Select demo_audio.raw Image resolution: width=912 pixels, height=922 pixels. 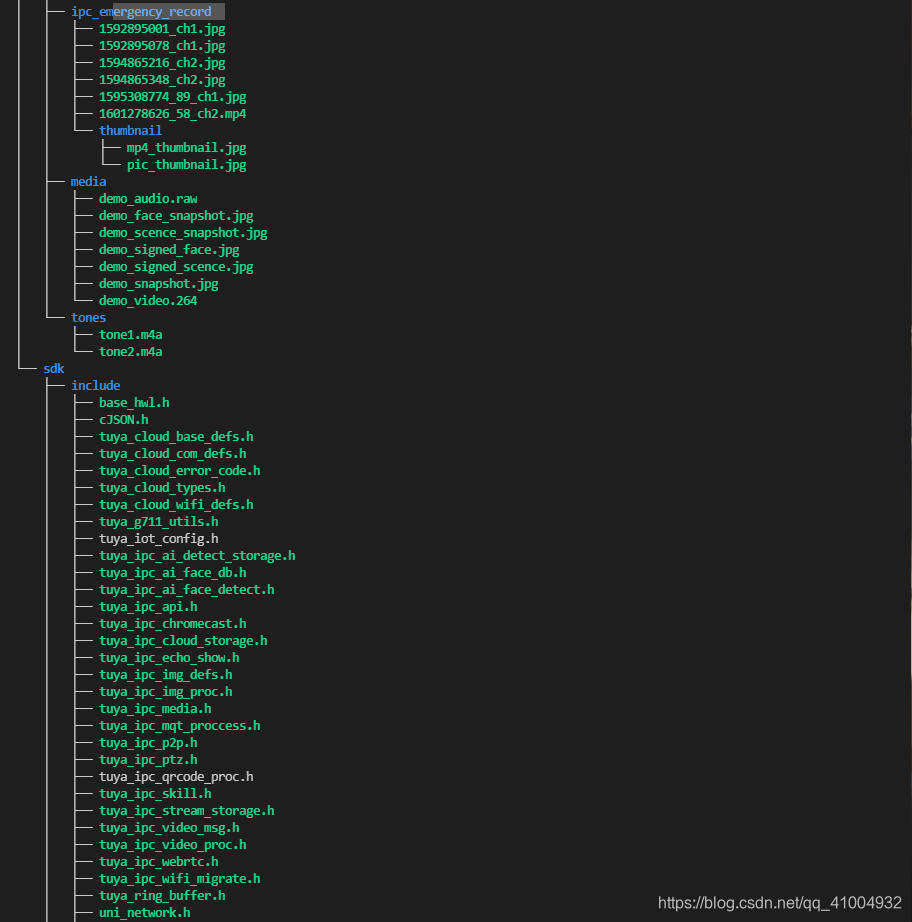click(147, 198)
